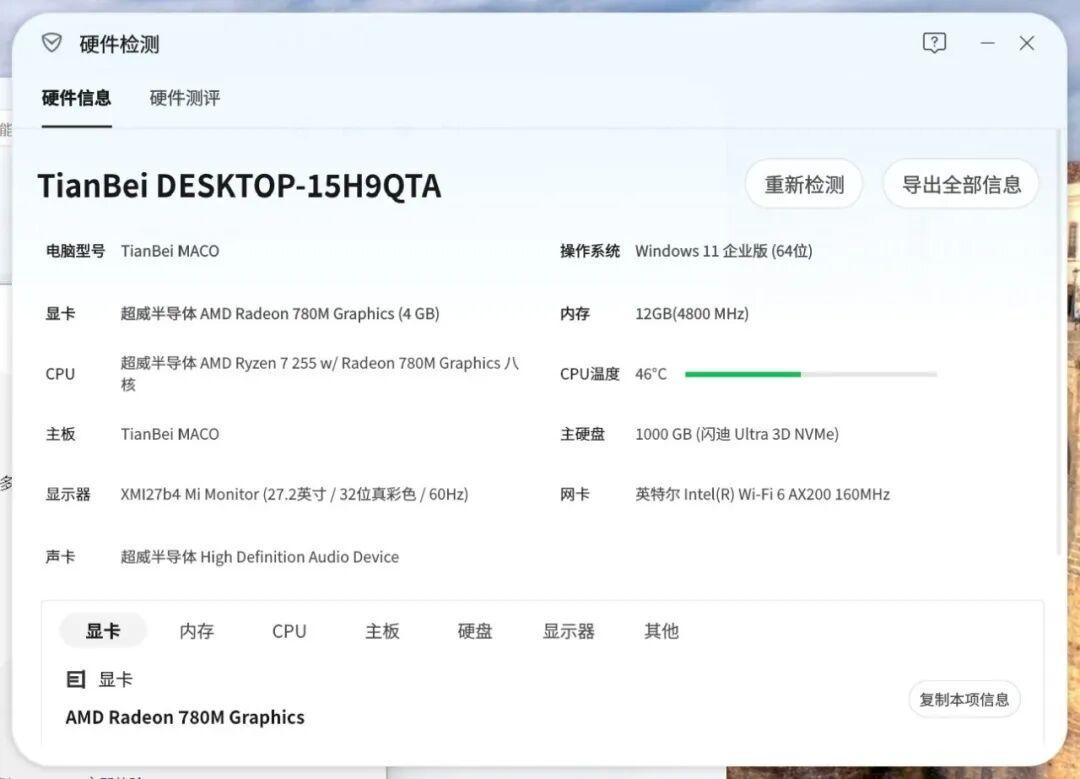Click the 主板 value TianBei MACO
This screenshot has width=1080, height=779.
(170, 435)
